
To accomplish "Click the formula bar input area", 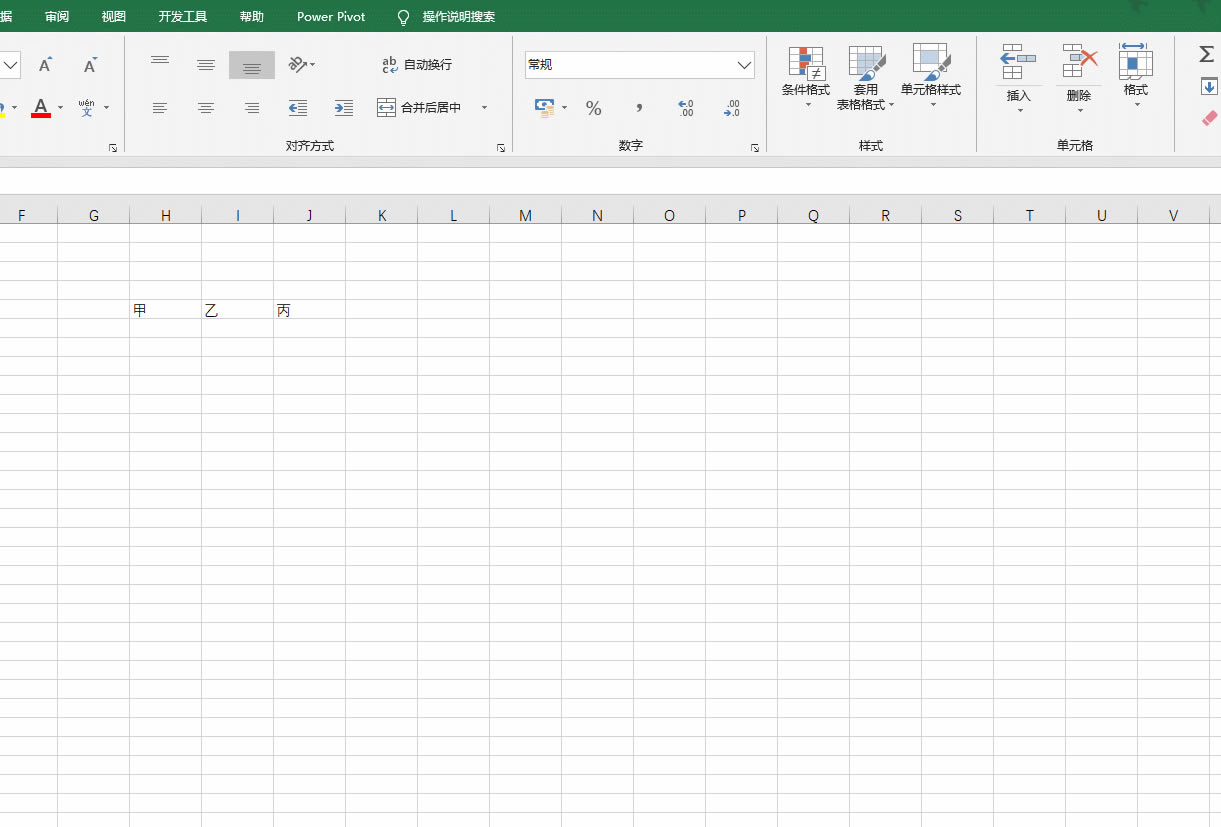I will point(610,181).
